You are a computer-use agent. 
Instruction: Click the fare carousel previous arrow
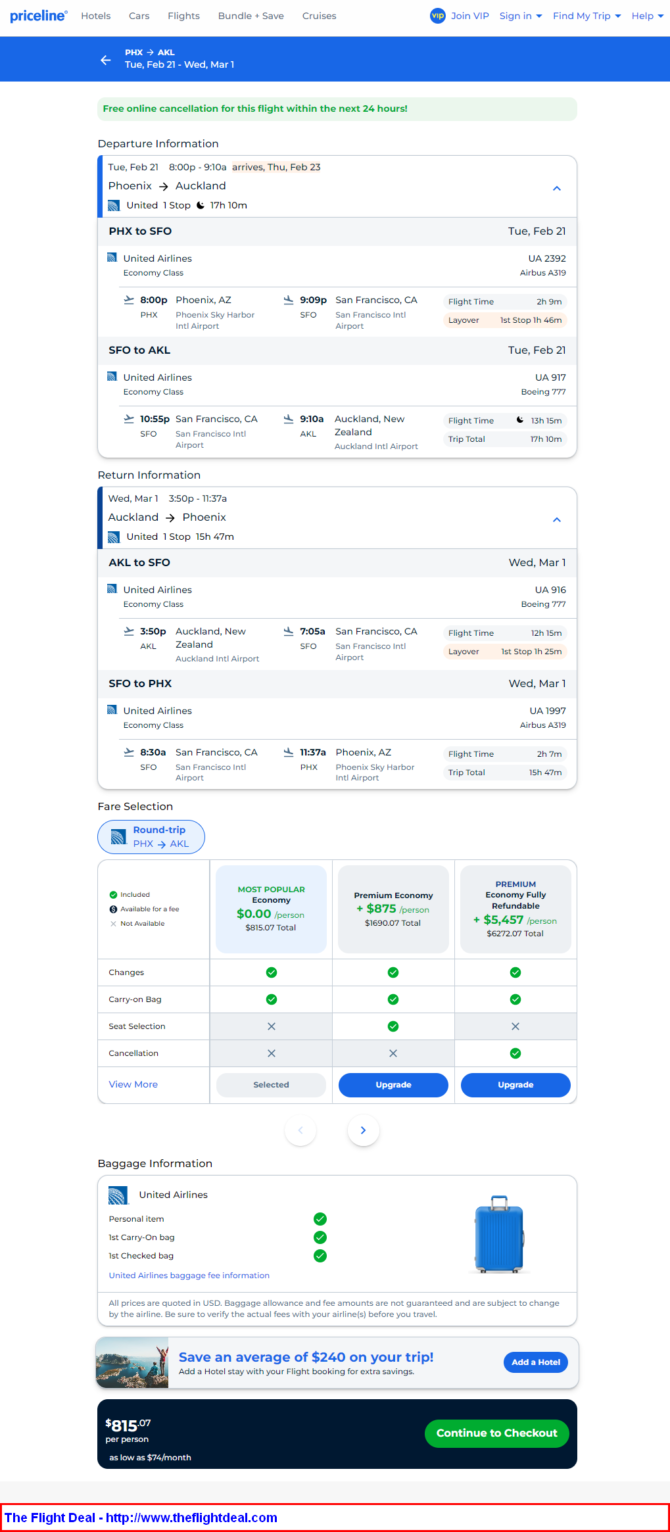300,1130
